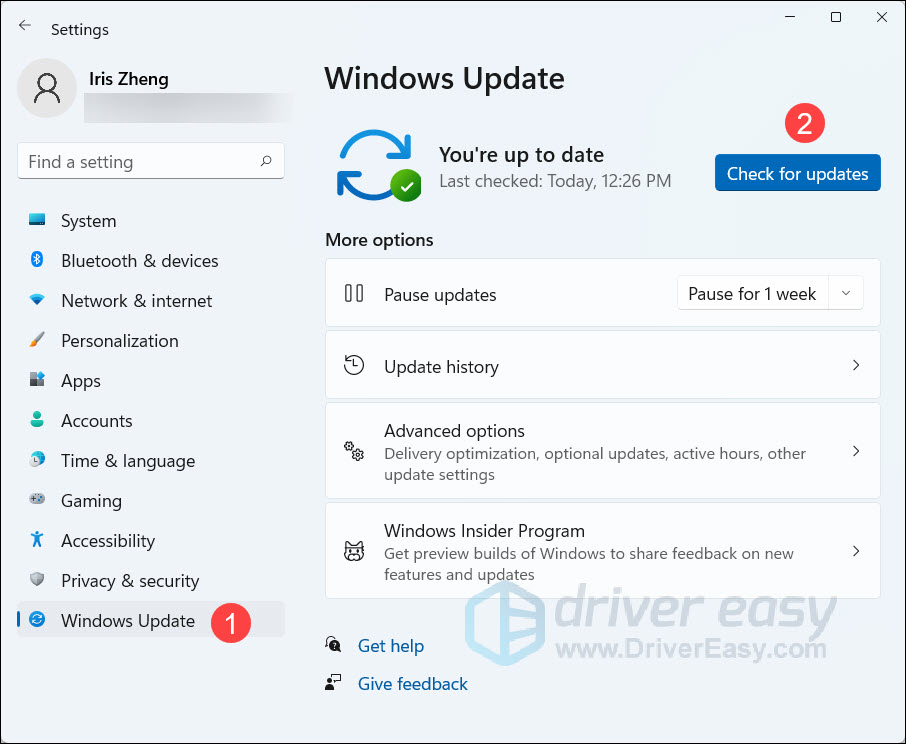Click the Bluetooth & devices icon
The width and height of the screenshot is (906, 744).
(x=37, y=261)
